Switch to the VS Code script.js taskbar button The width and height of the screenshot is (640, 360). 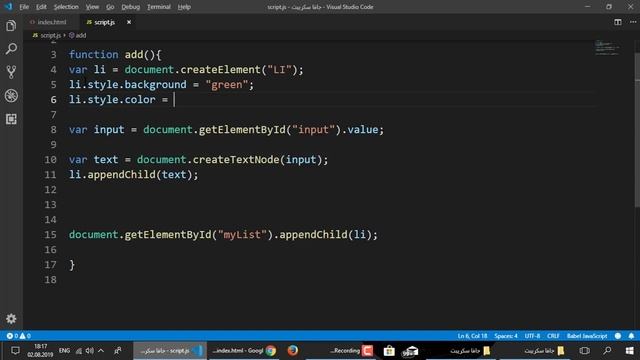point(171,351)
